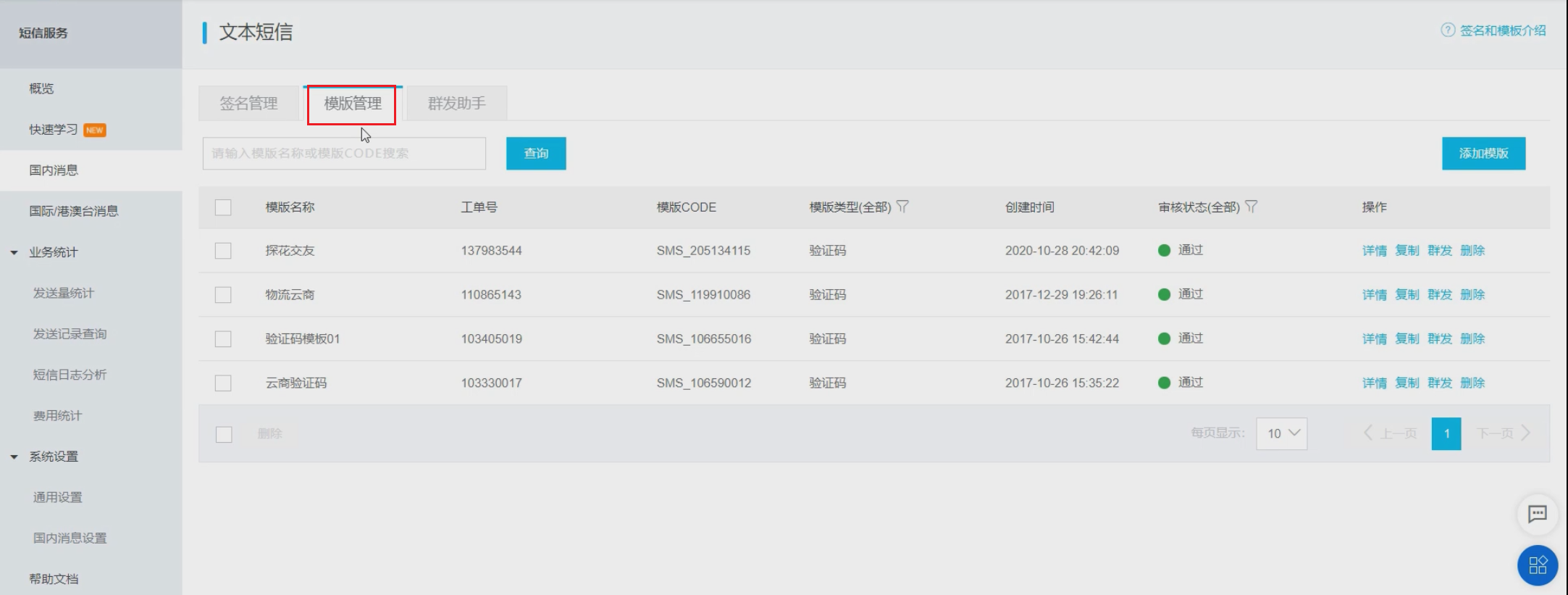
Task: Collapse the 业务统计 sidebar section
Action: 14,252
